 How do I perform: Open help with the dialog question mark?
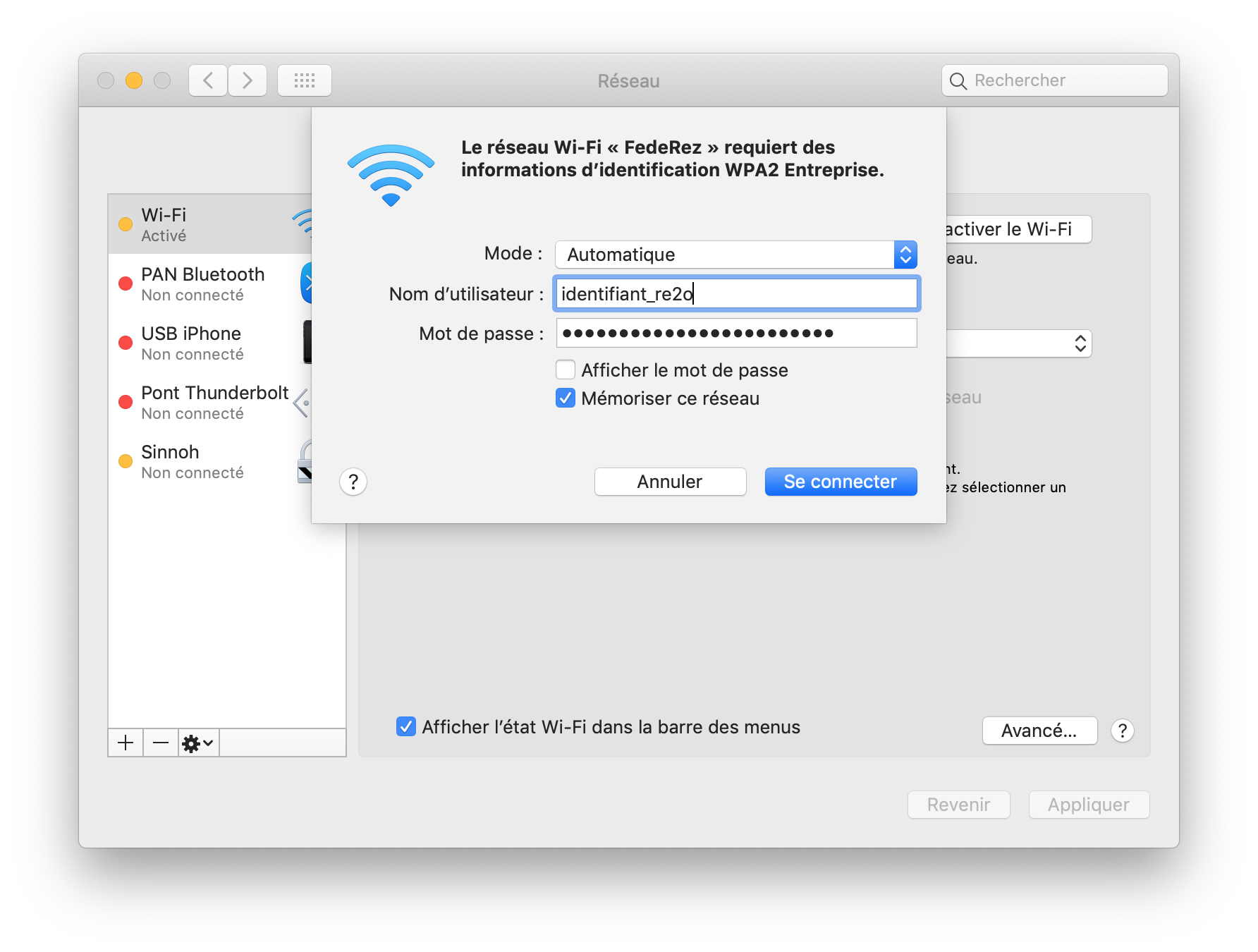point(353,482)
